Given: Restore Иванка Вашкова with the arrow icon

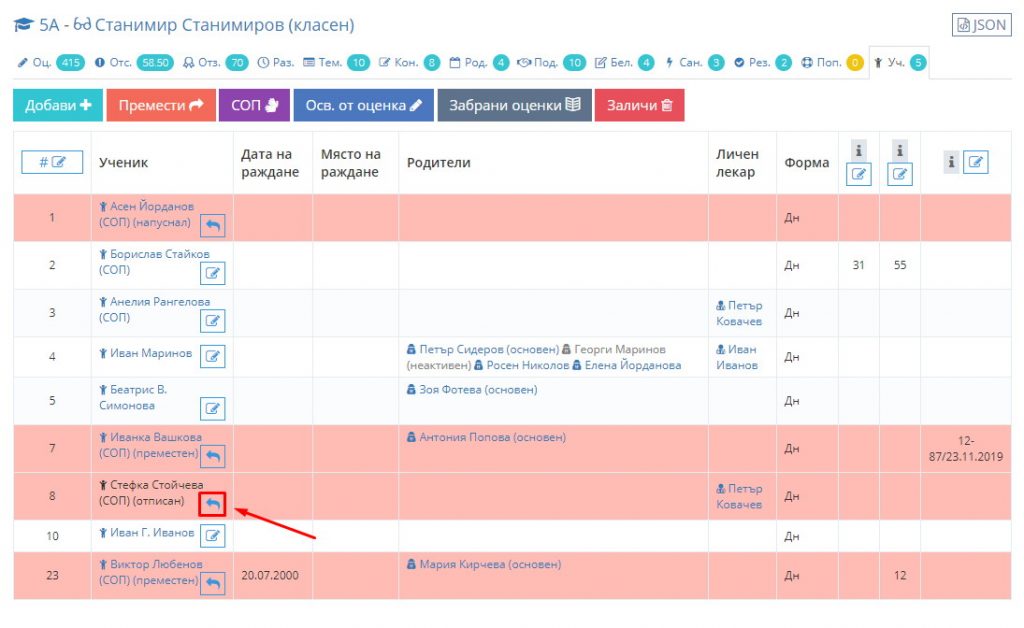Looking at the screenshot, I should 212,456.
